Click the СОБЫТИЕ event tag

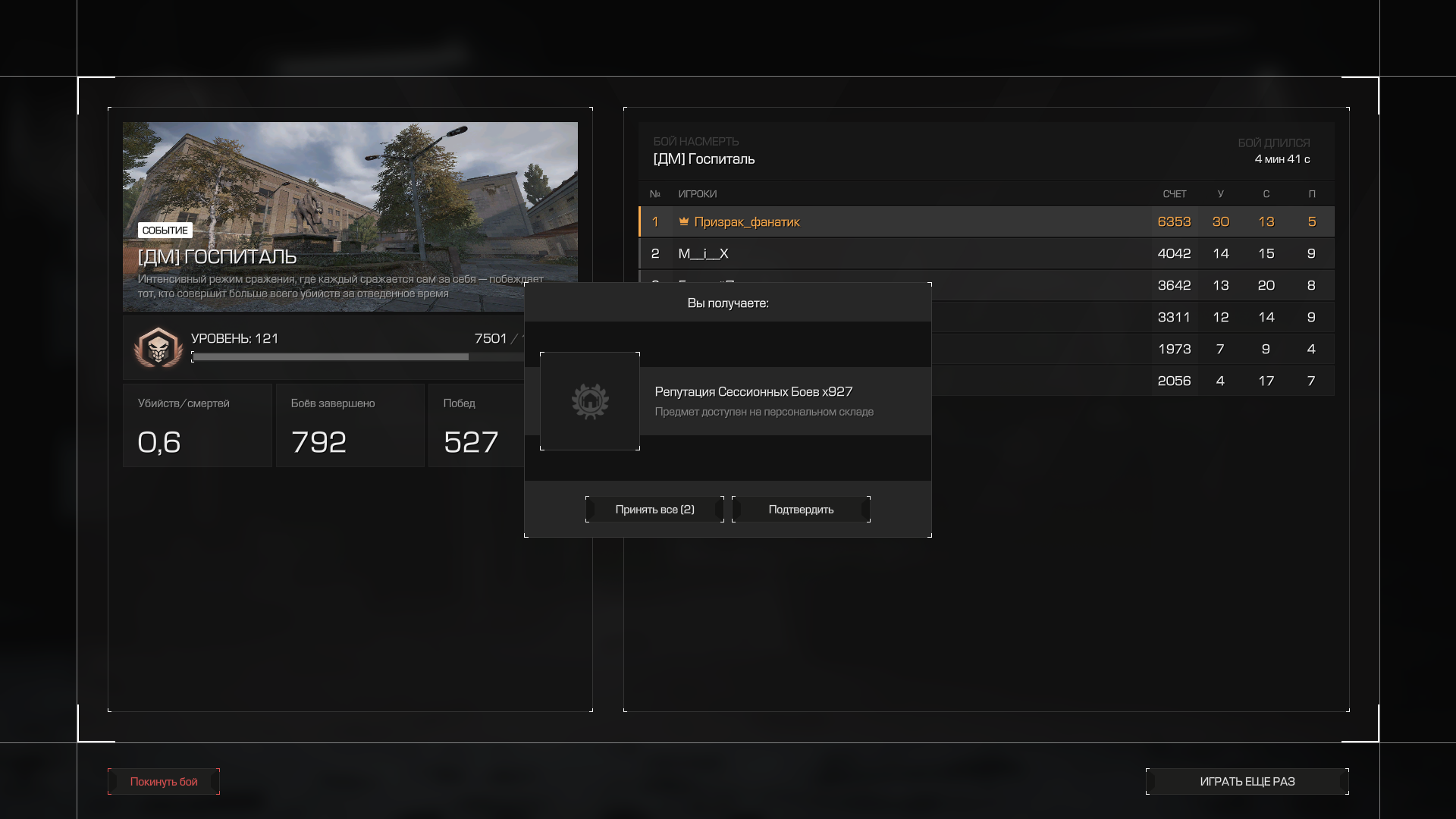click(165, 230)
